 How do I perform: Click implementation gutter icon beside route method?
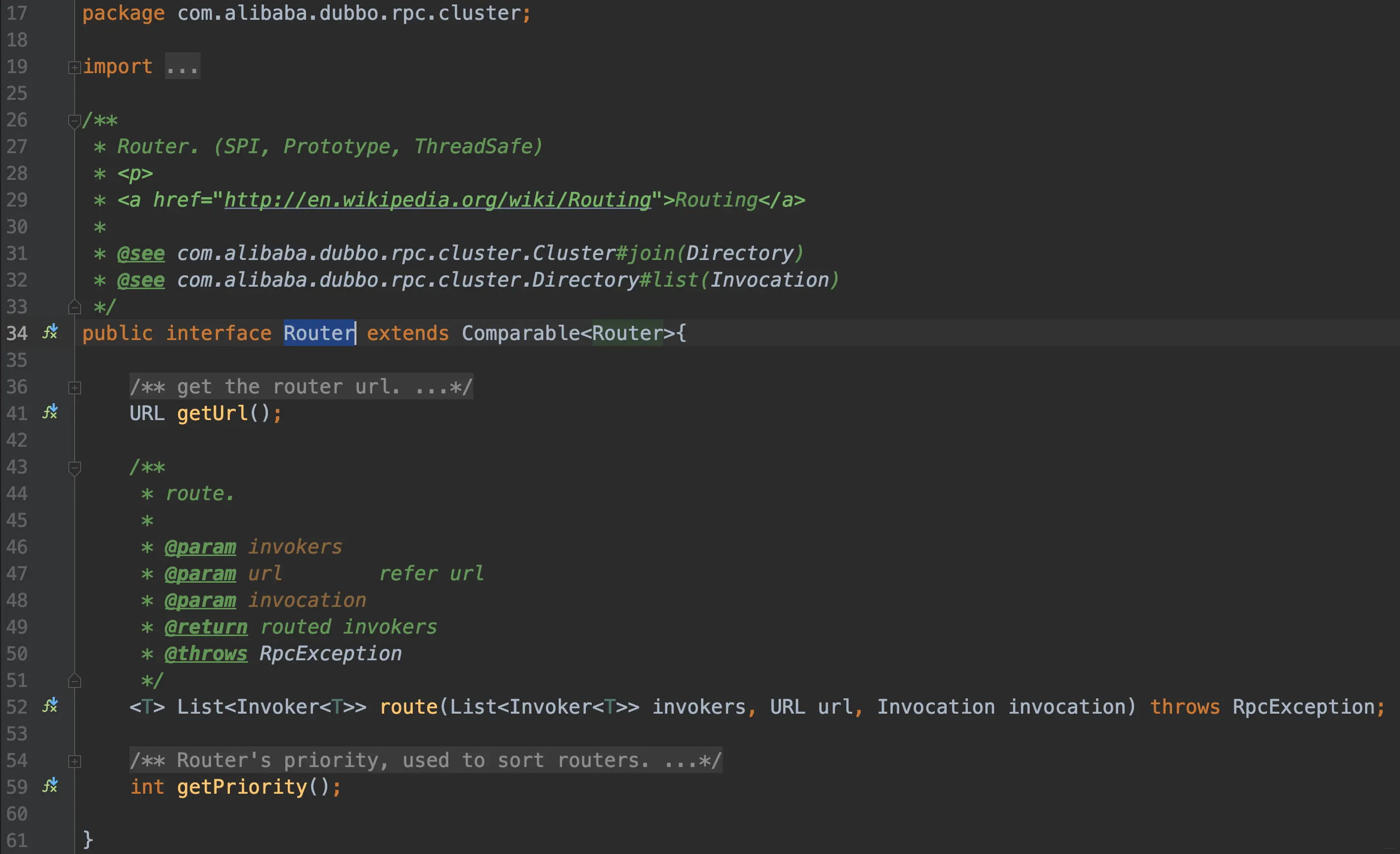pyautogui.click(x=50, y=706)
